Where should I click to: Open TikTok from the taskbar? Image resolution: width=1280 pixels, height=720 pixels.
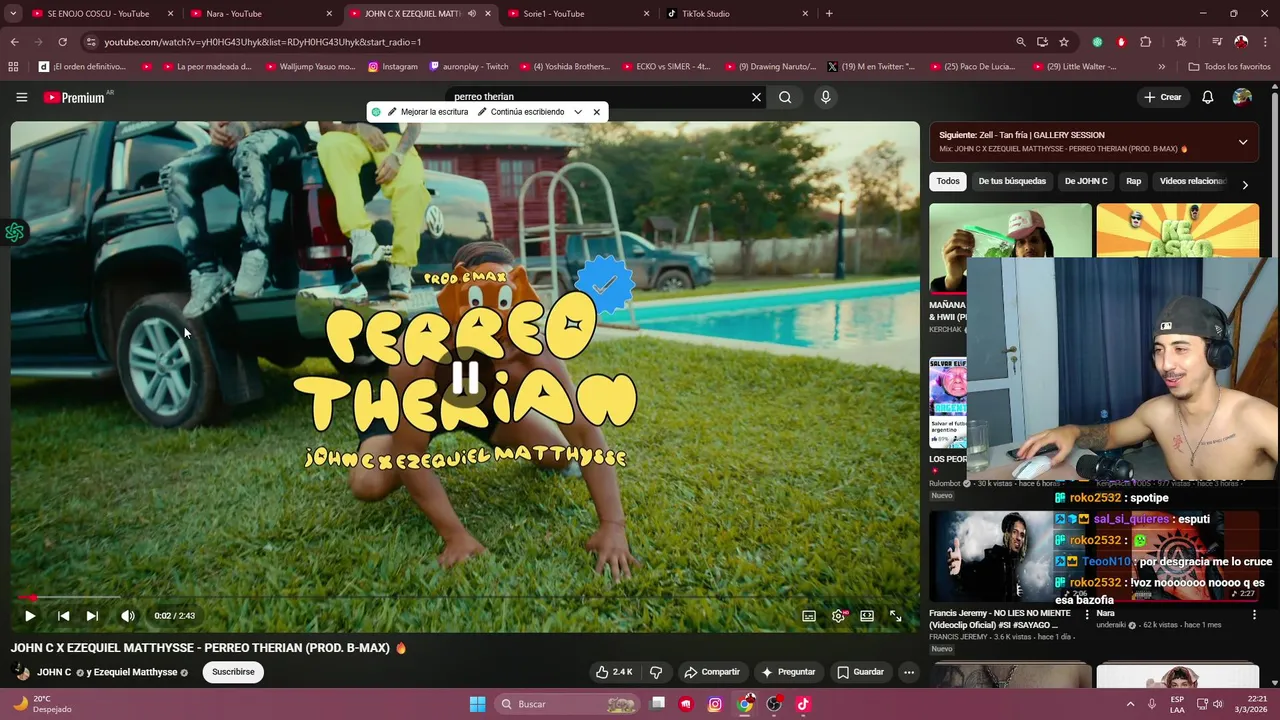[803, 704]
